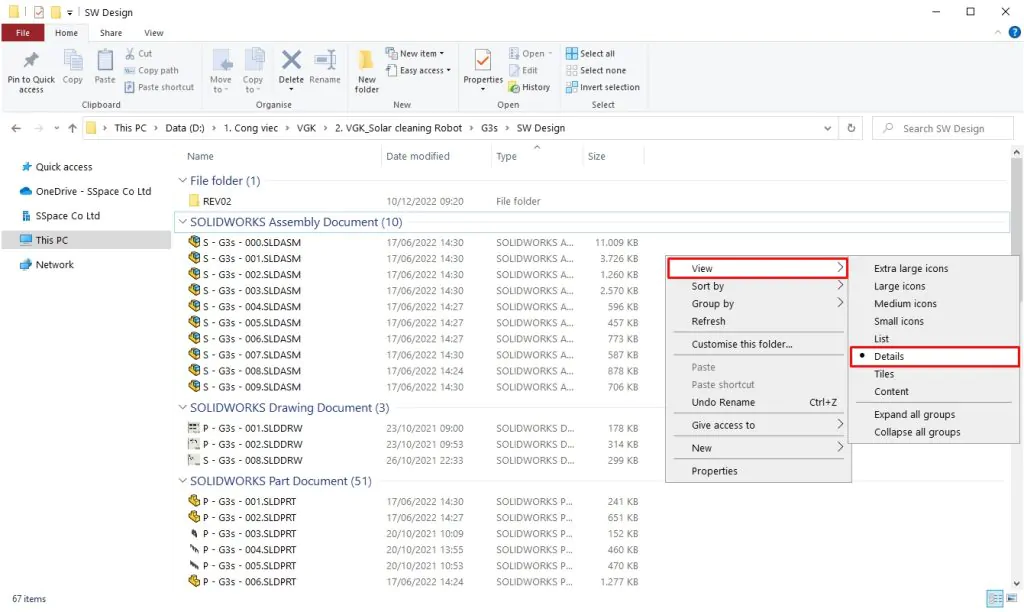The image size is (1024, 612).
Task: Click the Search SW Design box
Action: coord(942,128)
